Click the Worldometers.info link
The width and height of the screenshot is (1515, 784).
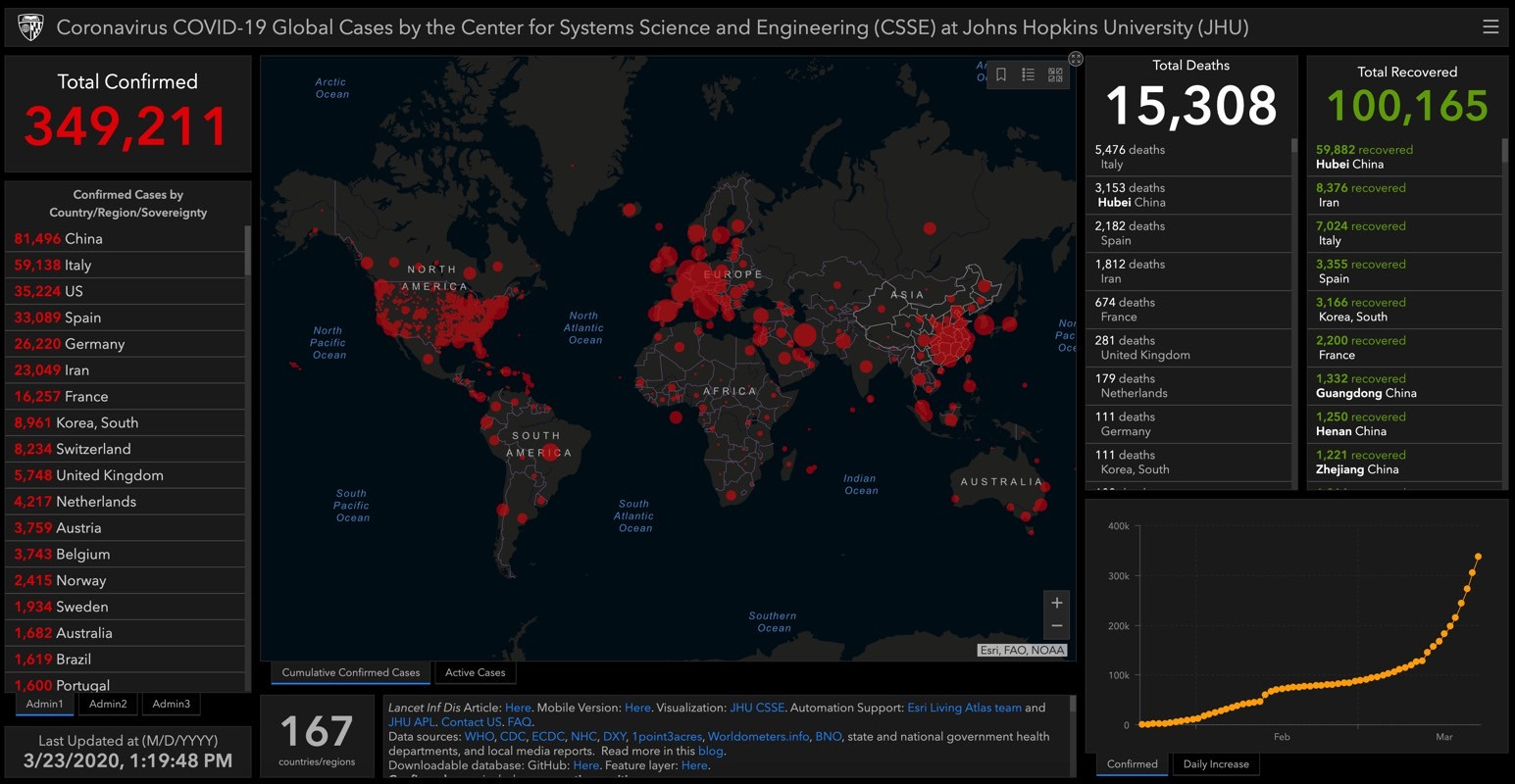point(758,737)
